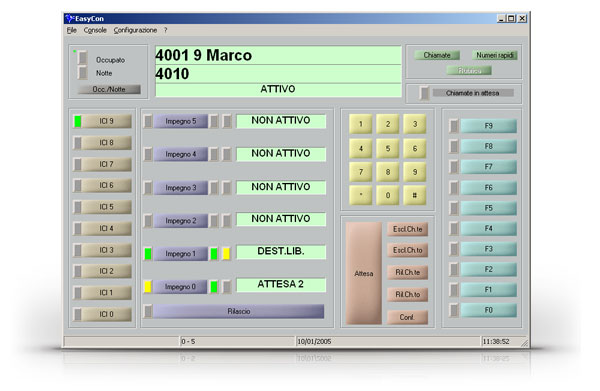Dial digit 5 on keypad
Image resolution: width=600 pixels, height=391 pixels.
tap(388, 148)
